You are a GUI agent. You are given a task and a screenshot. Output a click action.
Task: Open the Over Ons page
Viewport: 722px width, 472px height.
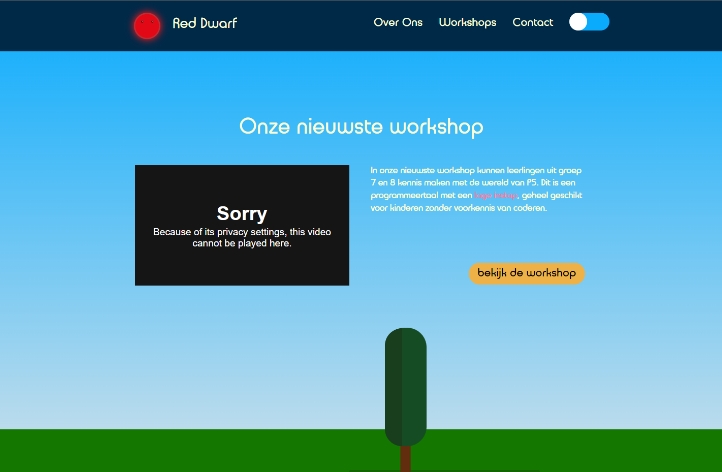[x=398, y=22]
